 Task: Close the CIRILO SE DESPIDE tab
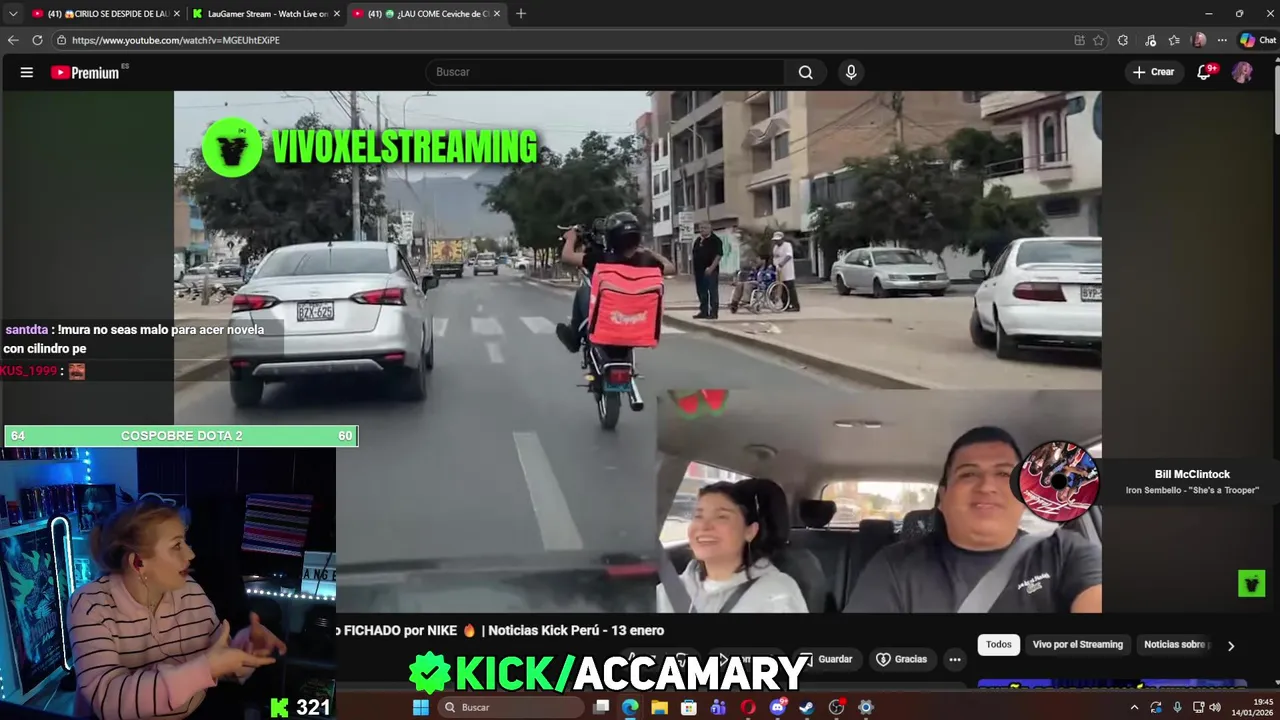(x=177, y=14)
